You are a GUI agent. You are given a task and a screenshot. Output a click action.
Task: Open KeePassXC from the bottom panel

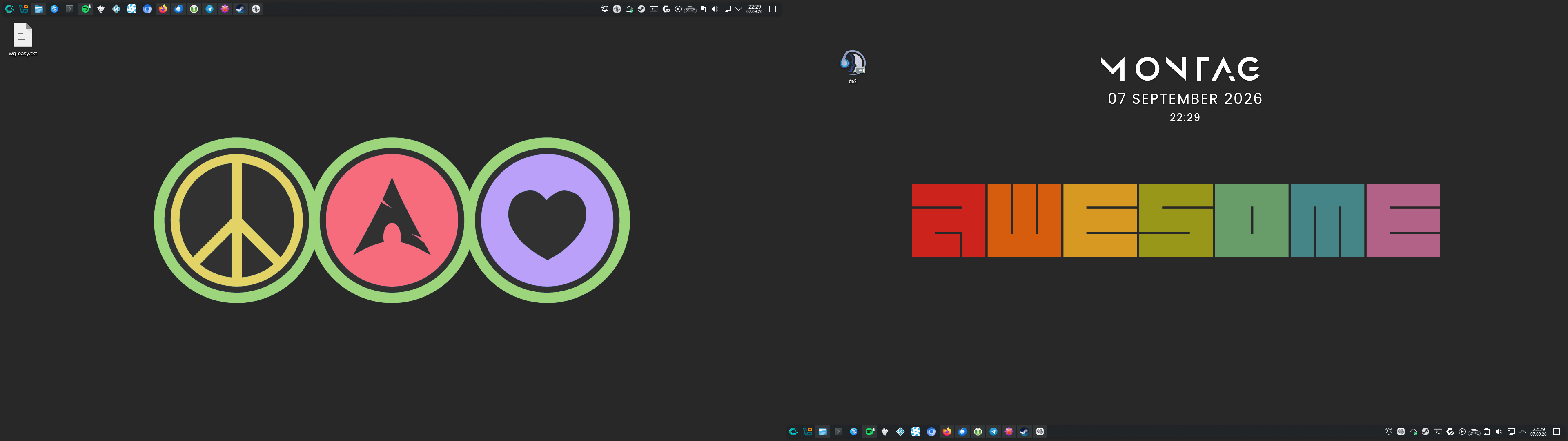978,432
